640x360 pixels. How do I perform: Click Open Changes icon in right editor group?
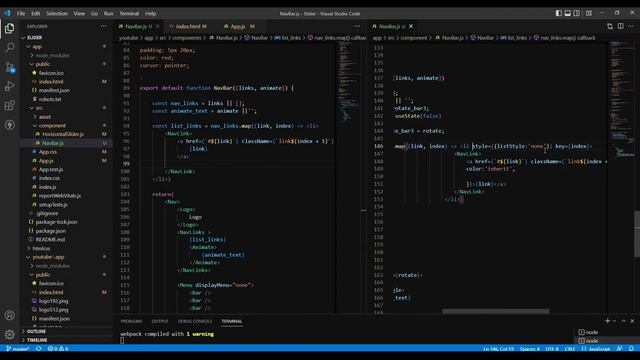click(x=610, y=26)
